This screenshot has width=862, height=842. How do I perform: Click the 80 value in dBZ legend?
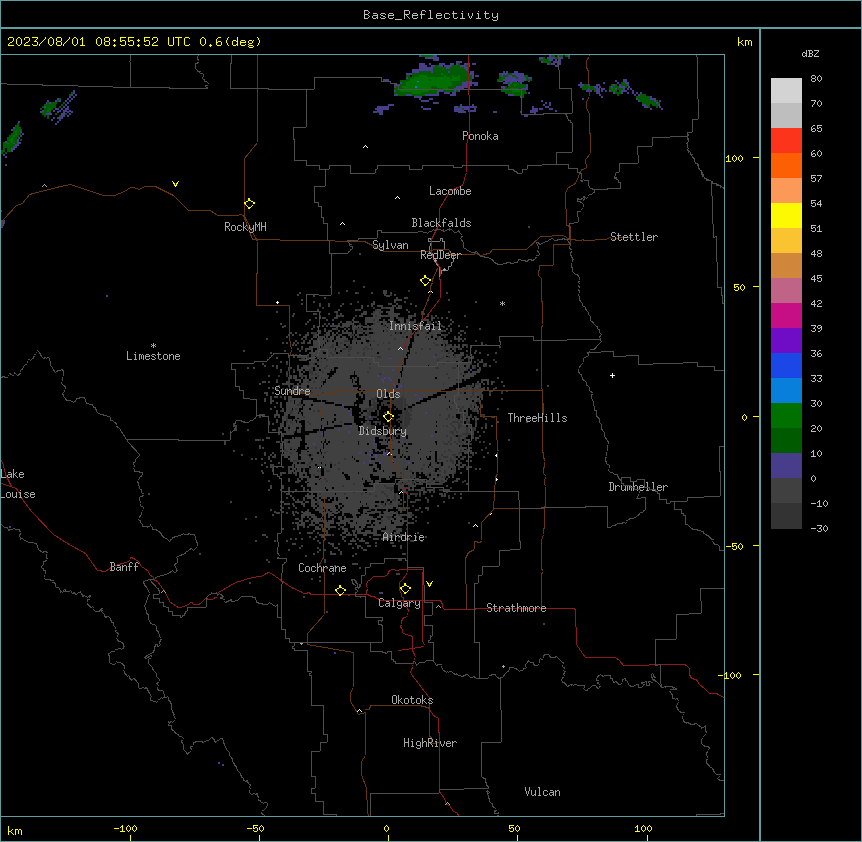816,79
